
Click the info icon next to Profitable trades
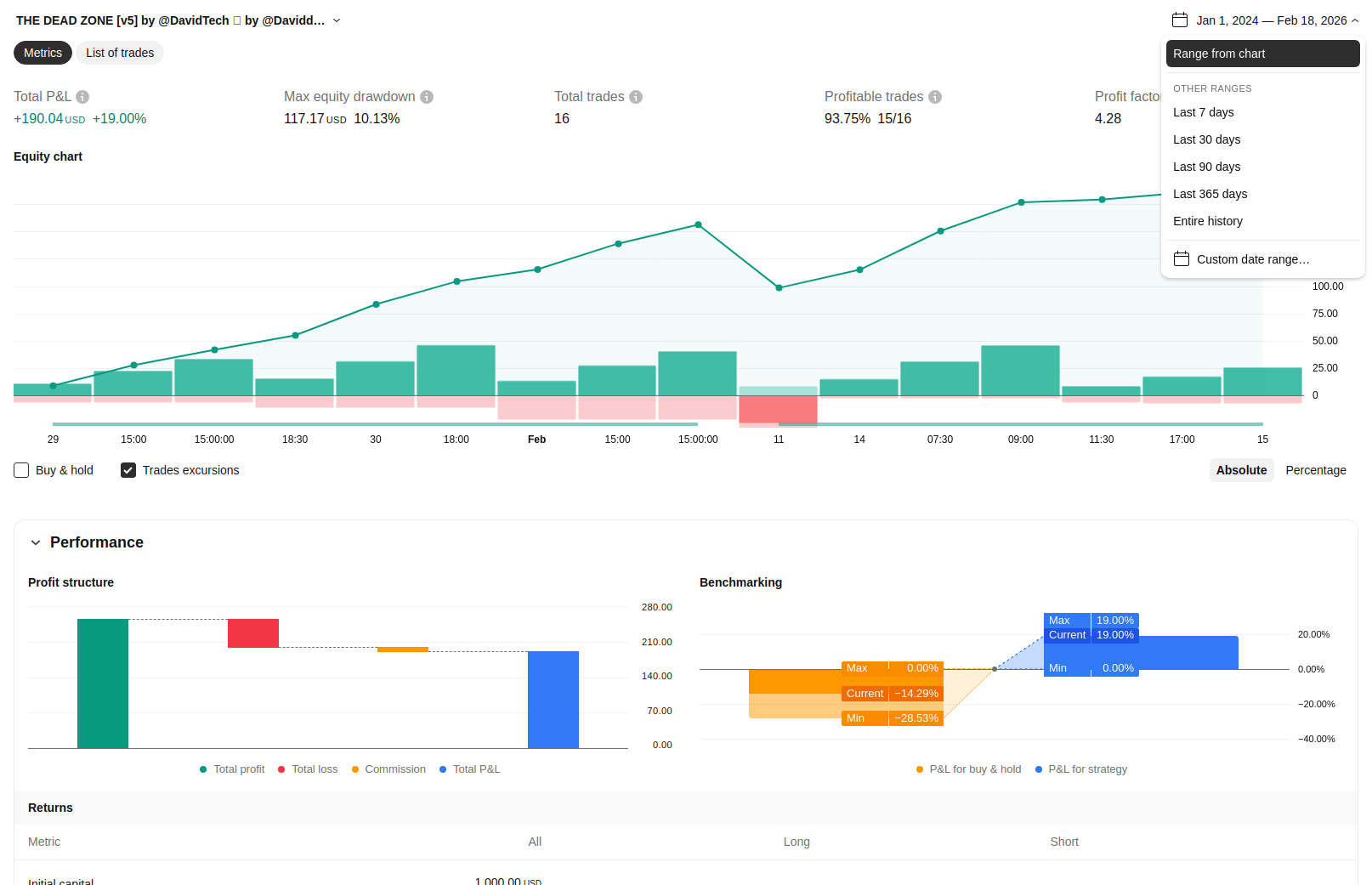pos(935,97)
